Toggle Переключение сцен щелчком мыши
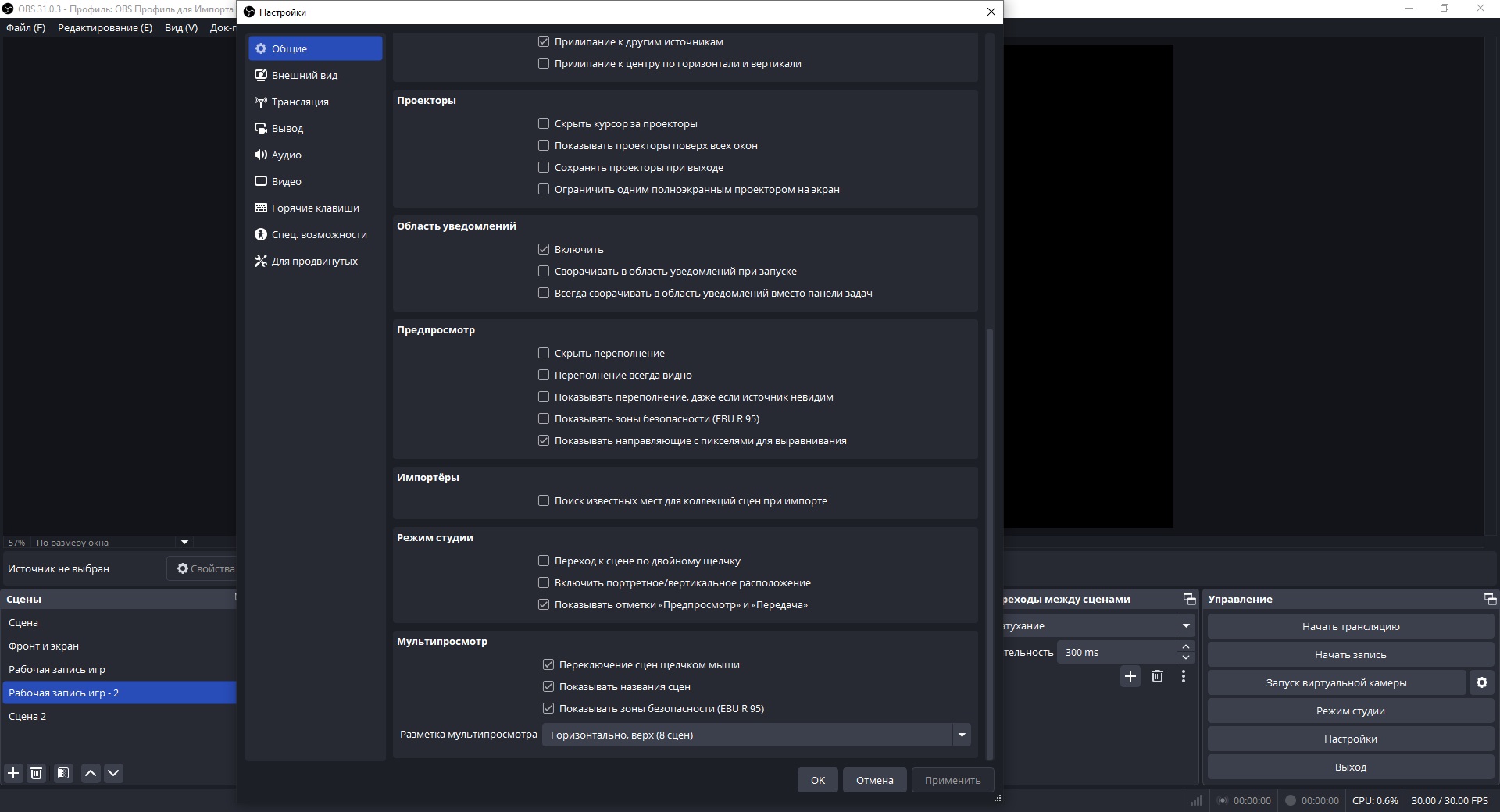Screen dimensions: 1500x812 point(548,664)
